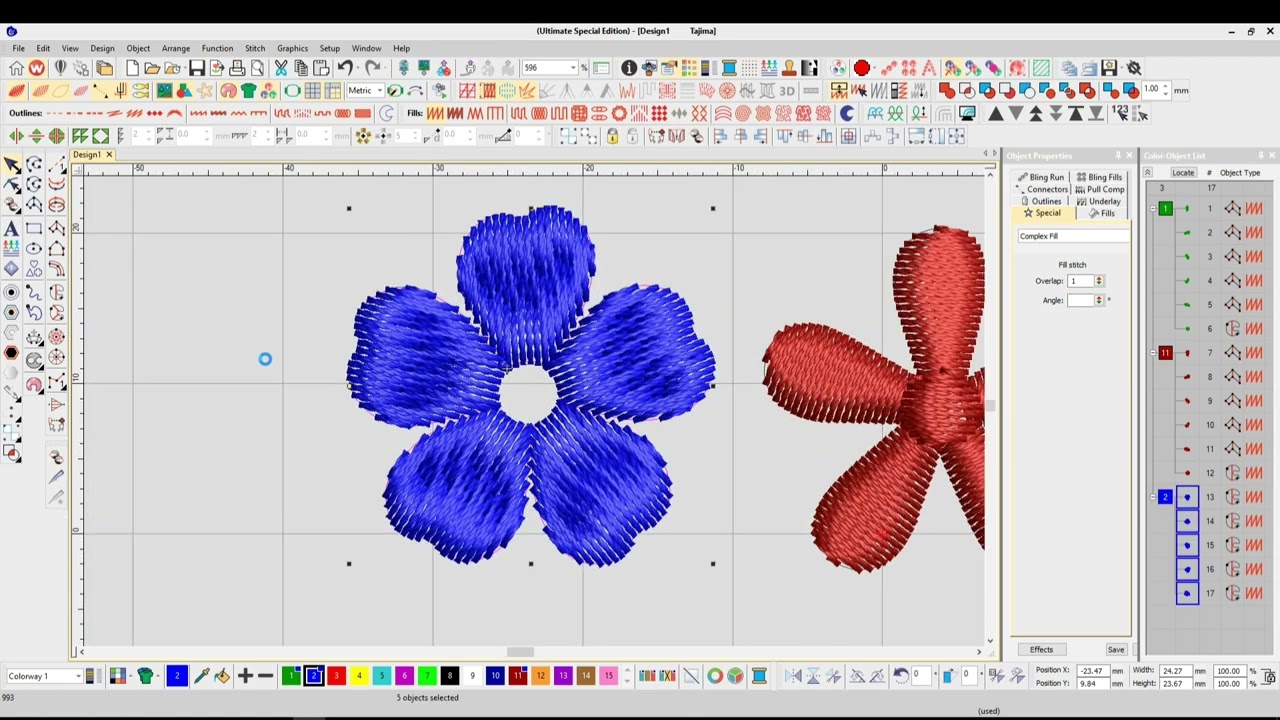Screen dimensions: 1280x720
Task: Open the Metric units dropdown
Action: tap(378, 91)
